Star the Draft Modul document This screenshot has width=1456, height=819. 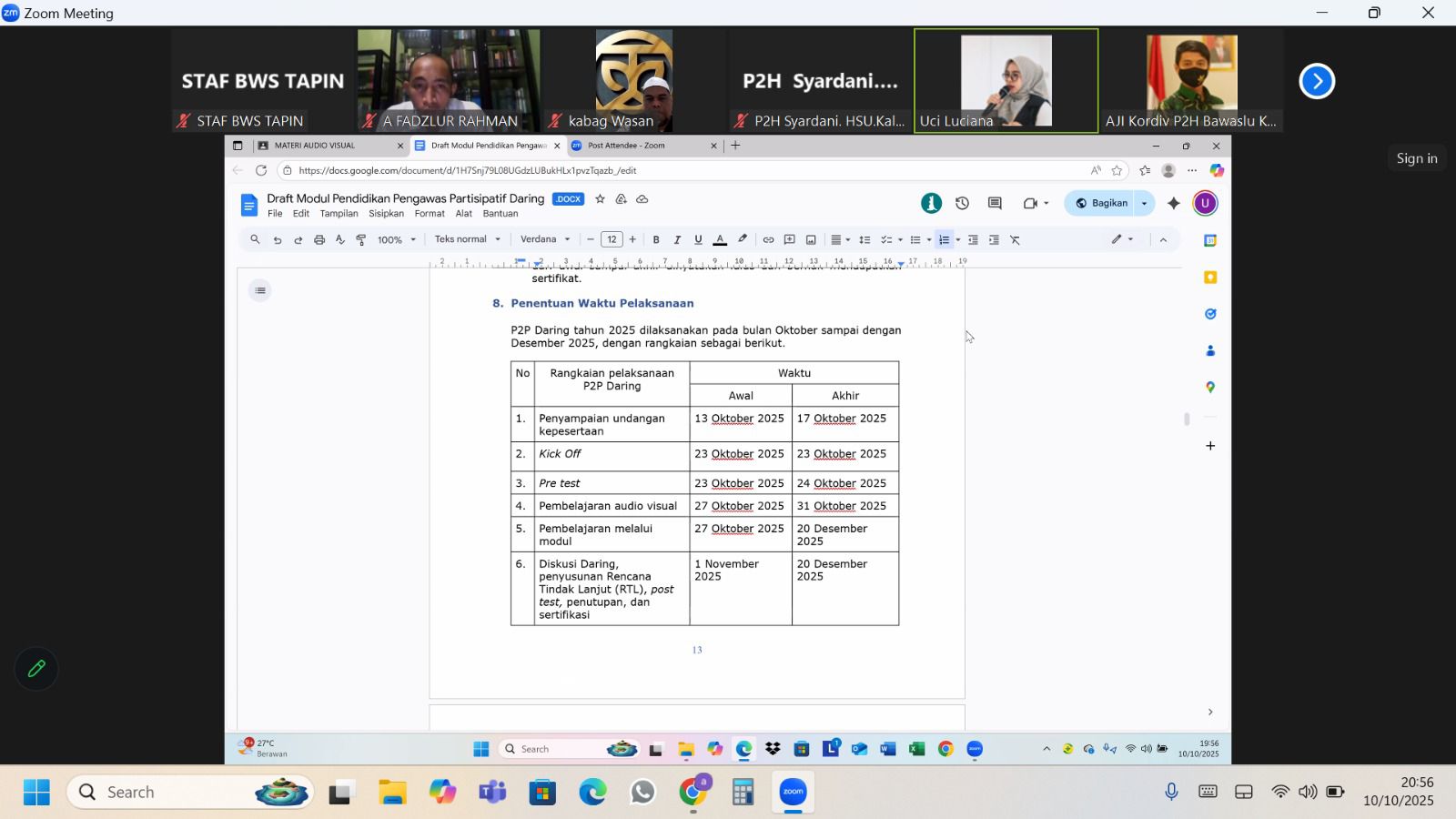point(600,199)
